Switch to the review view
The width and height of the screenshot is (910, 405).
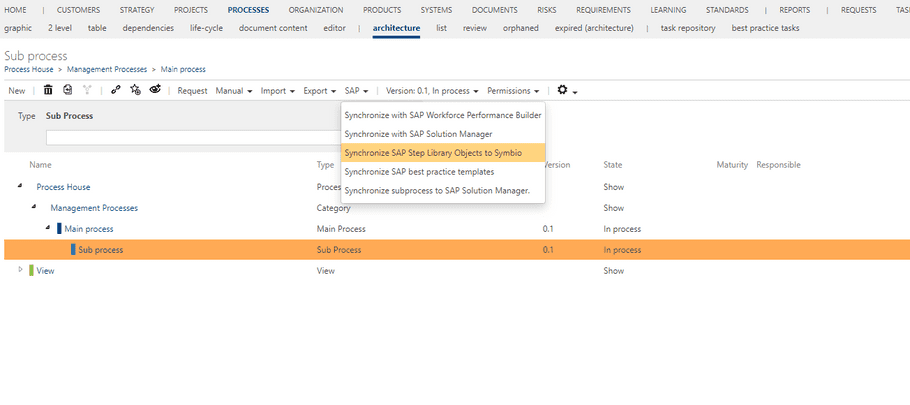click(x=475, y=28)
